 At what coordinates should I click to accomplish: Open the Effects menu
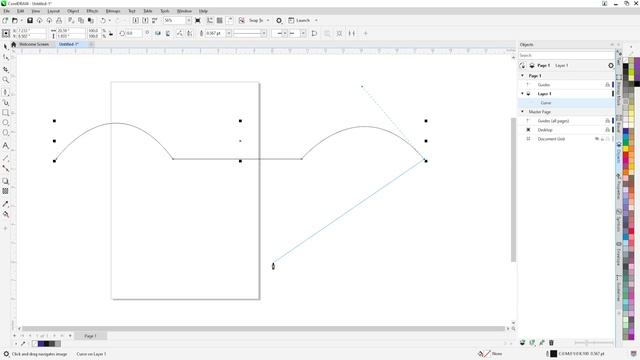92,11
